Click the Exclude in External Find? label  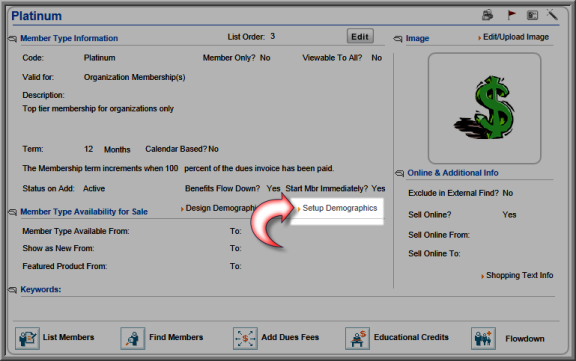(x=454, y=193)
